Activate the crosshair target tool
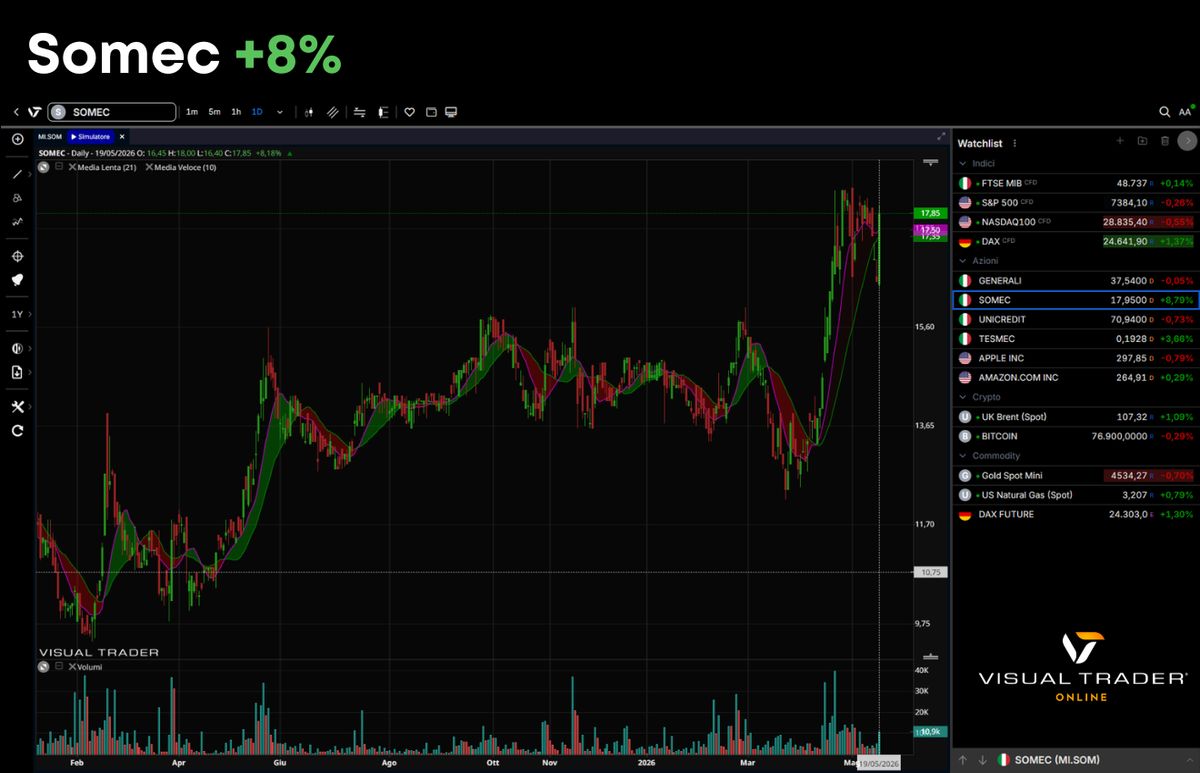The width and height of the screenshot is (1200, 773). pos(17,256)
